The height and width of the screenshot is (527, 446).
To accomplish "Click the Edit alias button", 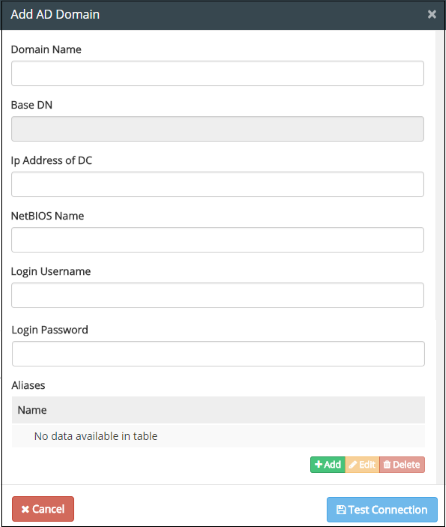I will (362, 464).
